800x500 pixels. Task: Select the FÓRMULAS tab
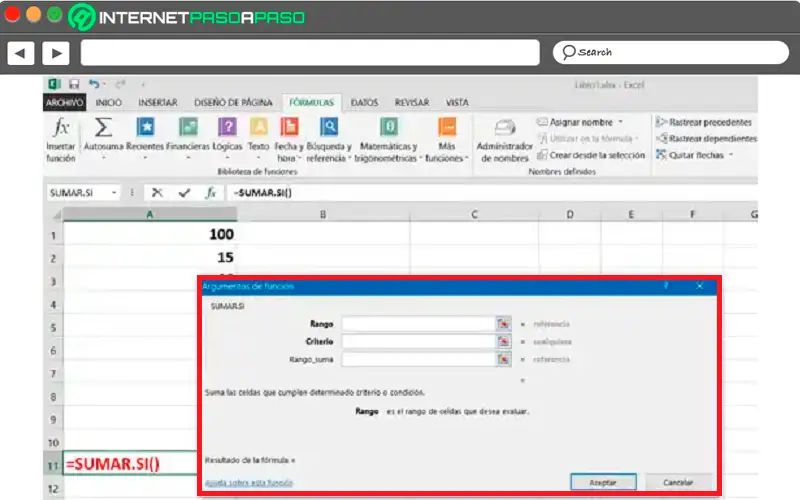(311, 103)
